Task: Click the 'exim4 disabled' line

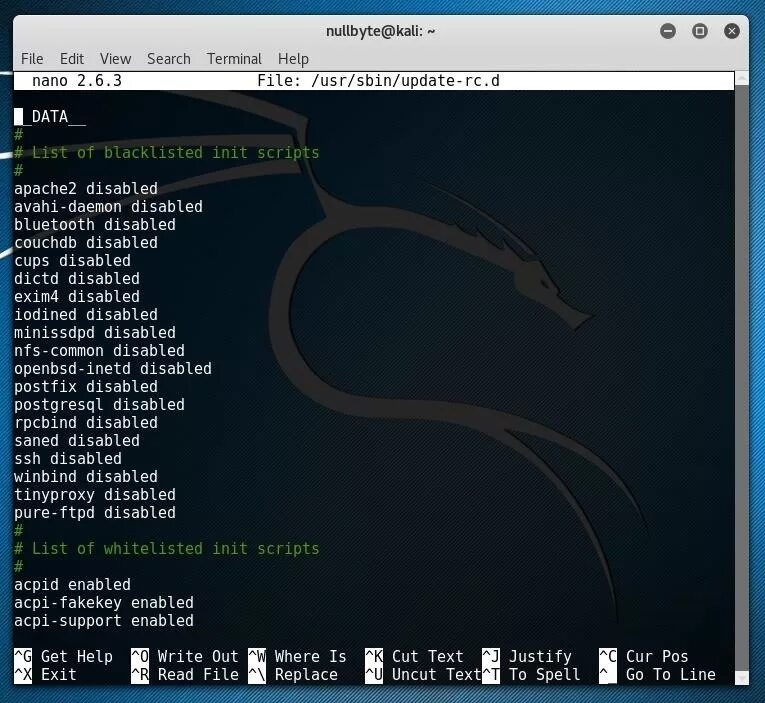Action: [x=77, y=297]
